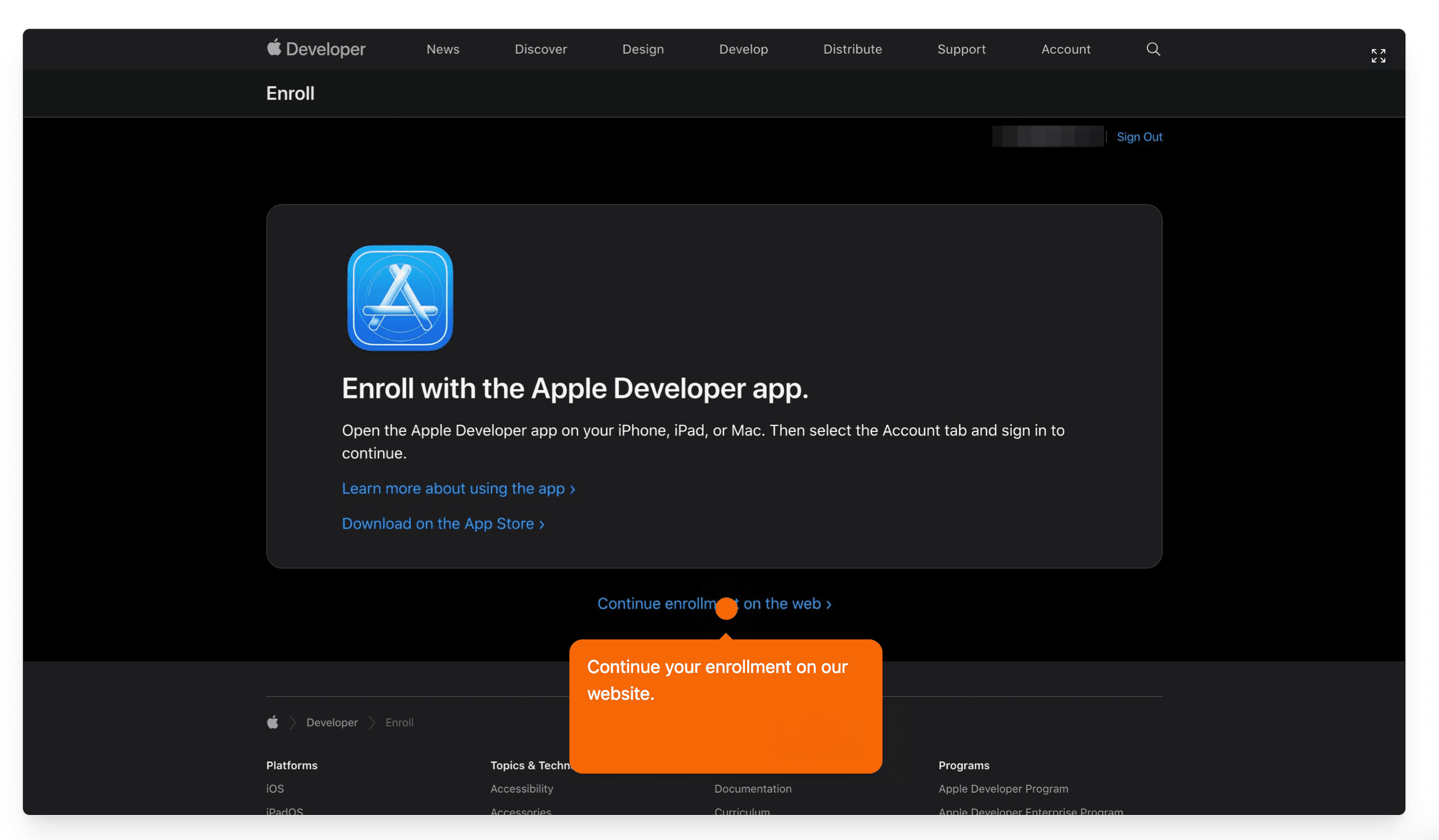Open the Develop navigation item
Screen dimensions: 1439x840
point(743,49)
